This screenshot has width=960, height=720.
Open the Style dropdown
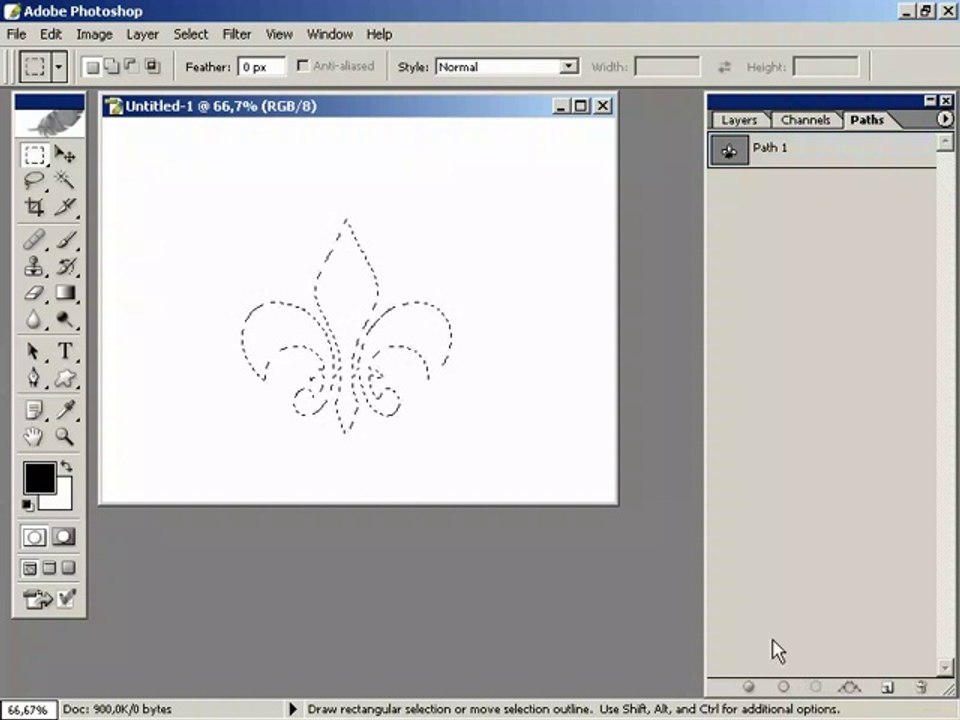[569, 66]
